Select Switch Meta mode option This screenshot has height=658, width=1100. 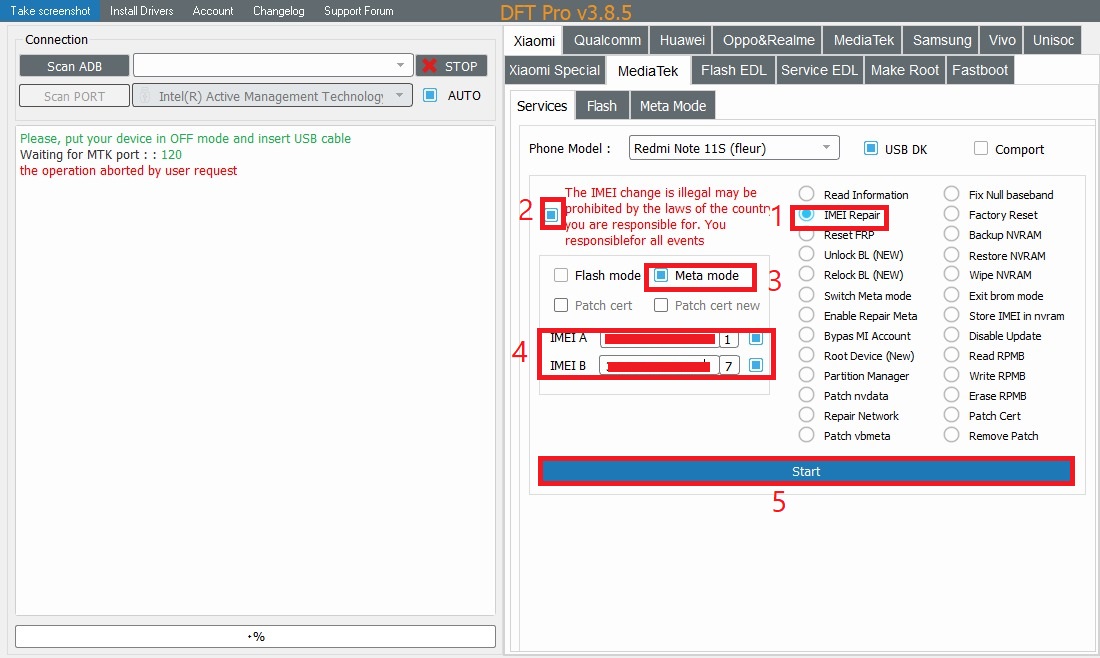[x=807, y=295]
